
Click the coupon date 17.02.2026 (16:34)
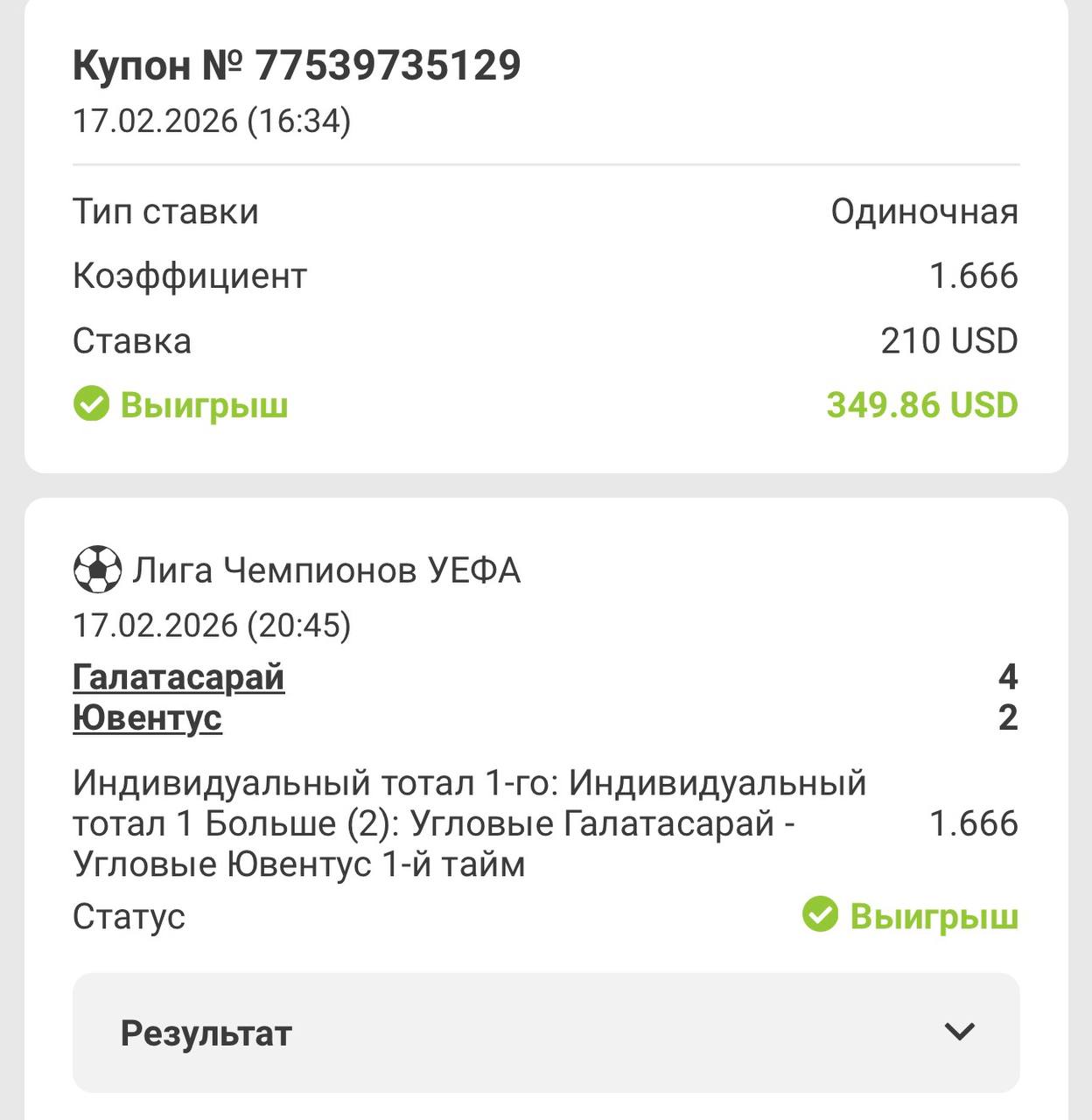point(212,121)
